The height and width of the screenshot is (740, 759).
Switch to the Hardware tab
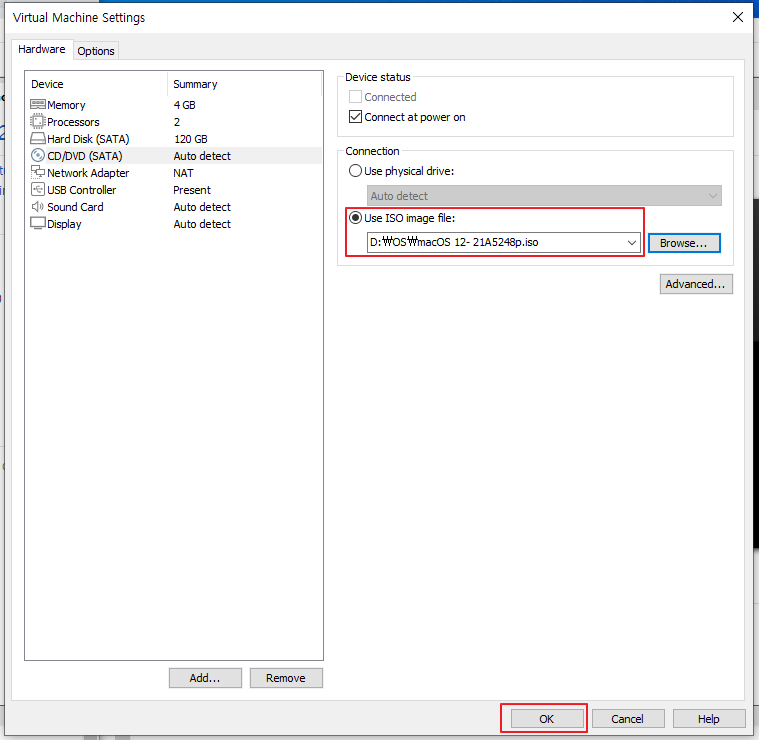coord(42,49)
